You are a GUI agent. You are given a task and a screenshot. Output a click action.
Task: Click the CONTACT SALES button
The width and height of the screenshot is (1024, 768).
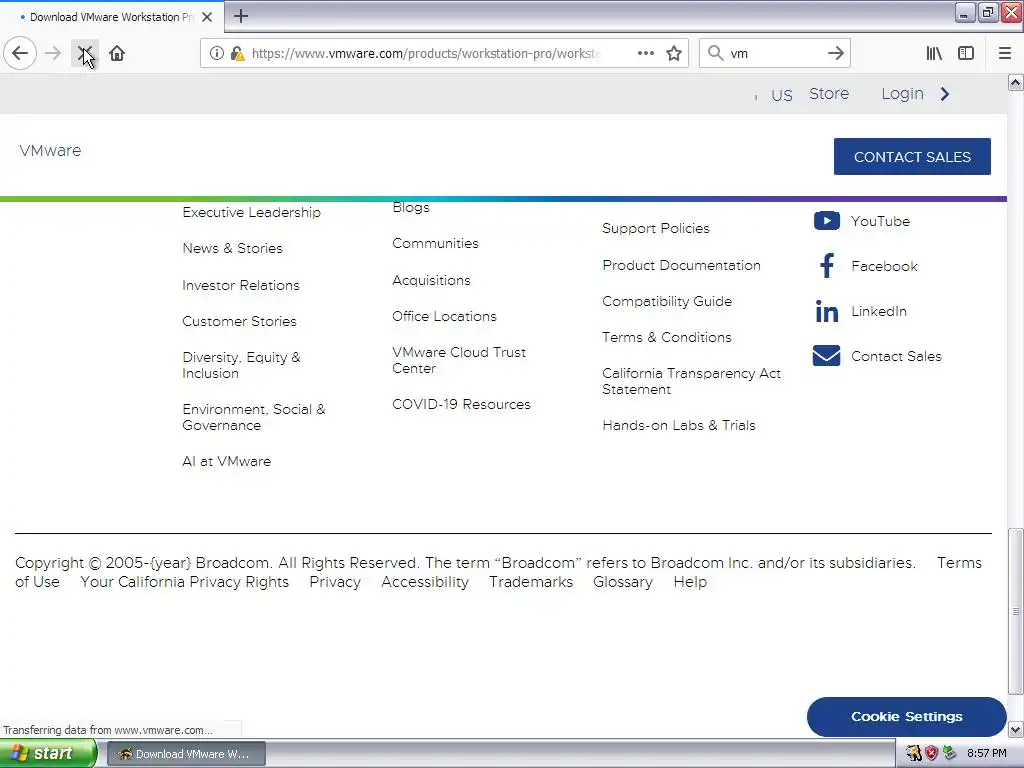(912, 157)
